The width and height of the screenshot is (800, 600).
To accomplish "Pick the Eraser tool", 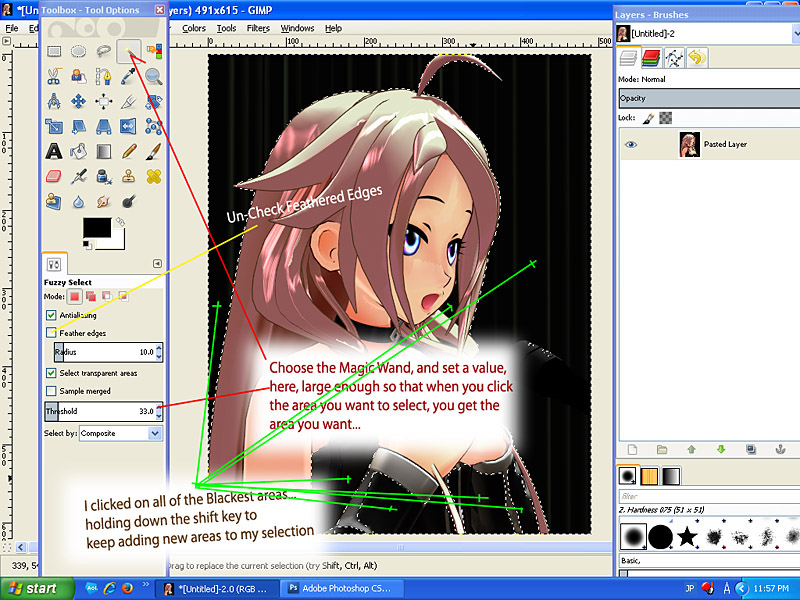I will (53, 176).
